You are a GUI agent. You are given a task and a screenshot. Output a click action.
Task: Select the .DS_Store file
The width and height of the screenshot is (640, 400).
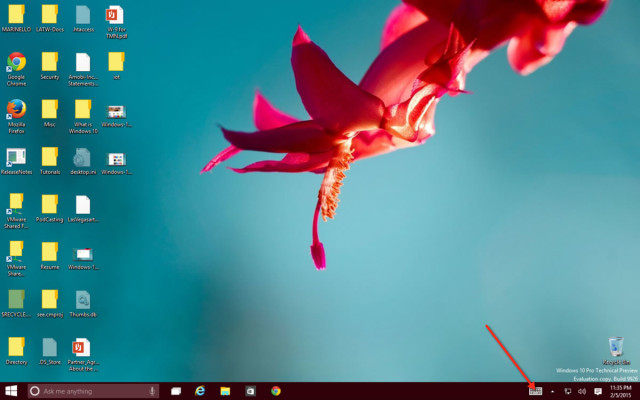coord(50,351)
